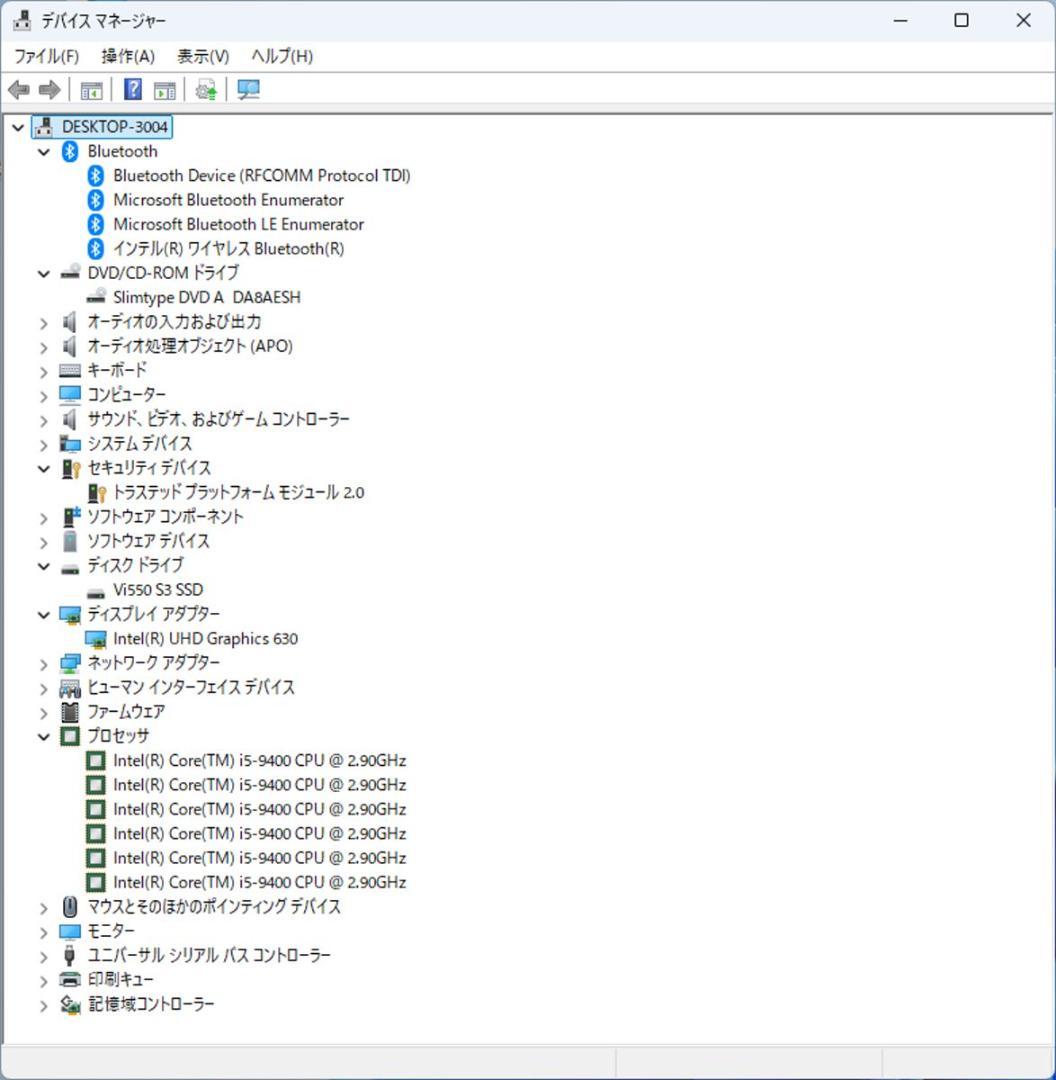Expand the ソフトウェア デバイス category
This screenshot has height=1080, width=1056.
[44, 542]
